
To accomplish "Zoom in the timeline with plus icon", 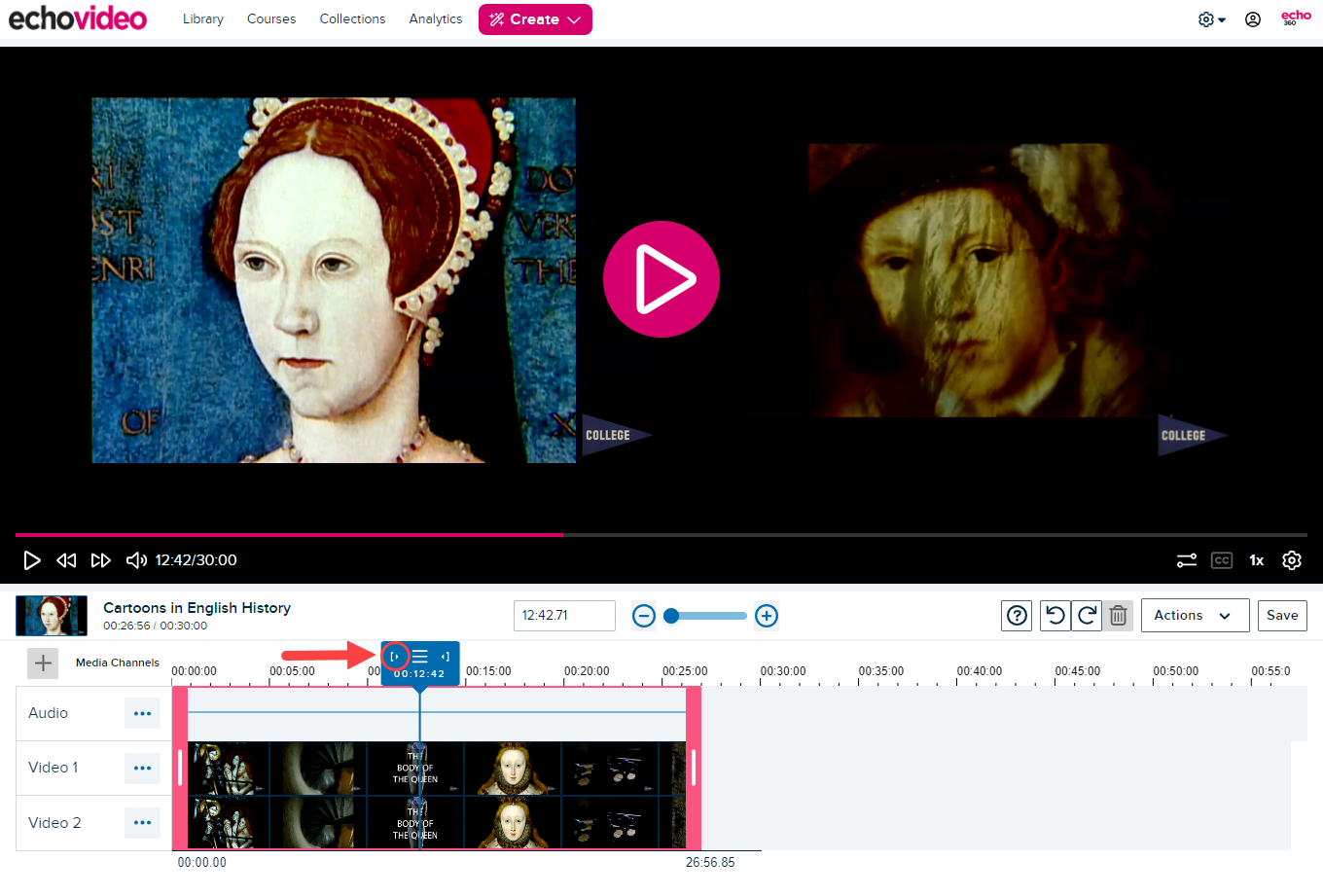I will tap(767, 616).
